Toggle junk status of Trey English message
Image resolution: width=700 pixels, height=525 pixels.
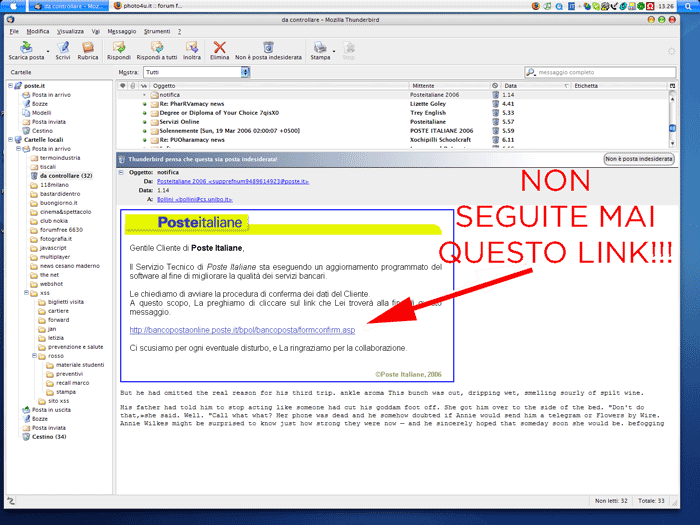coord(495,112)
